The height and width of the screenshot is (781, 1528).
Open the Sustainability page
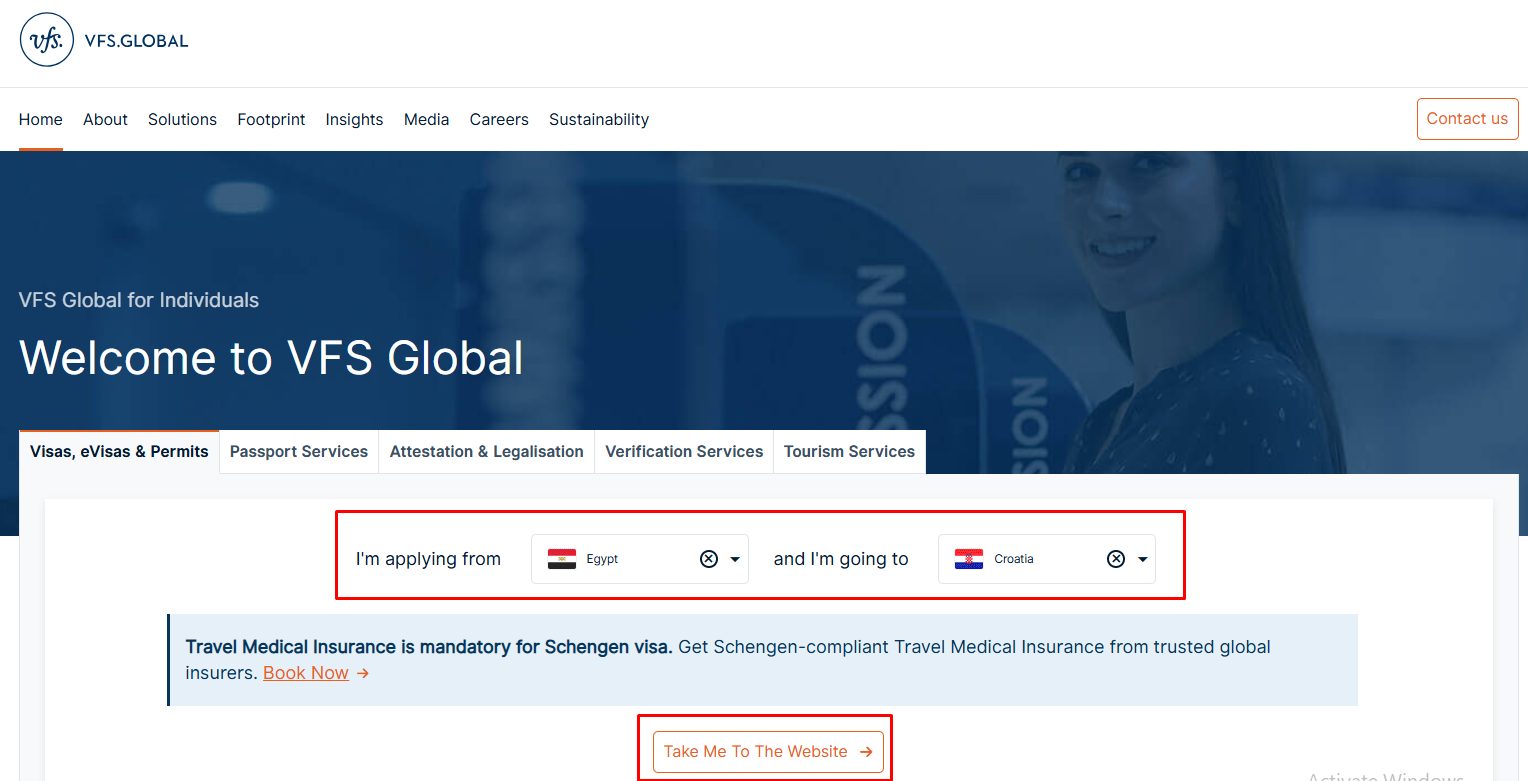tap(599, 119)
